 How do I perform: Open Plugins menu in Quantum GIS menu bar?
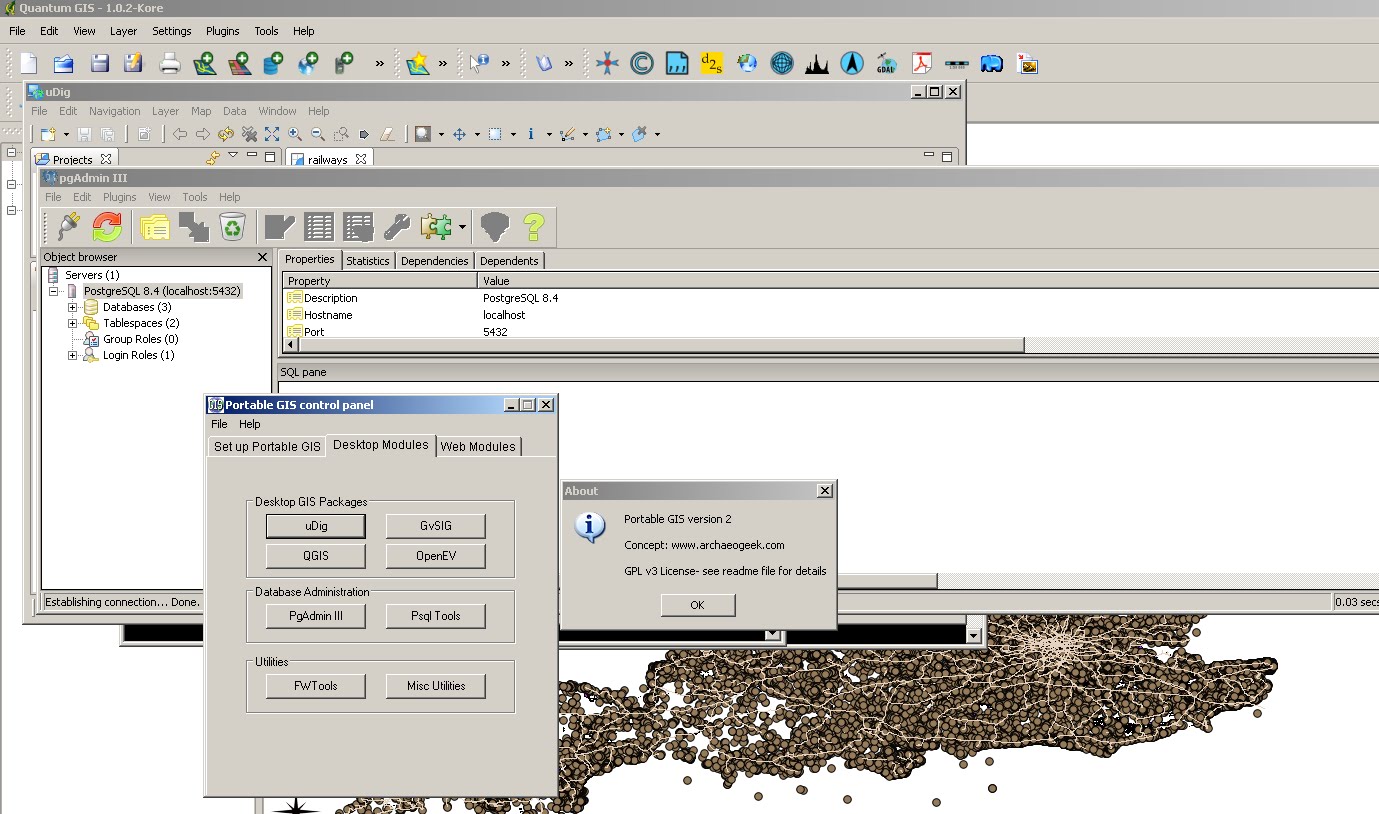coord(223,31)
